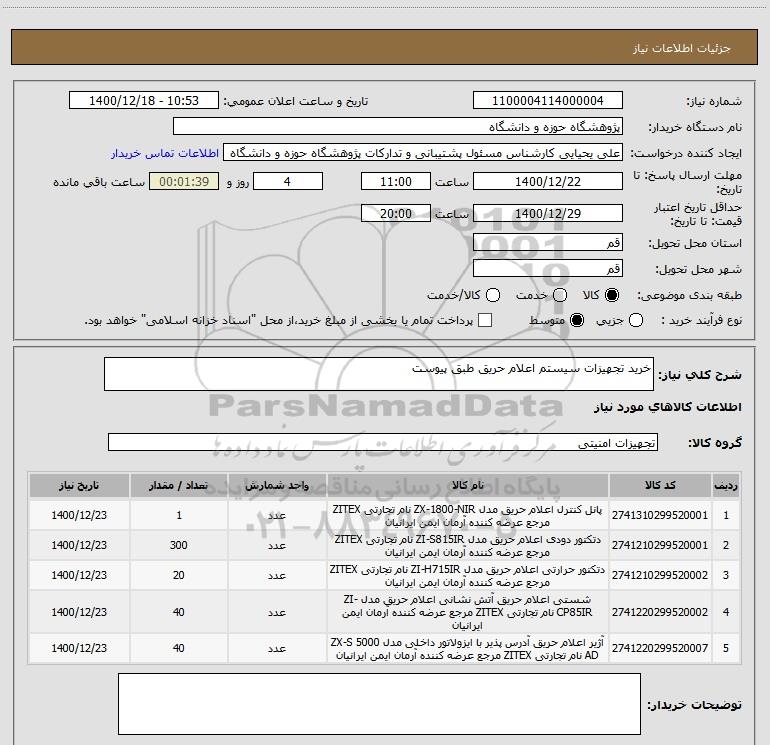The image size is (770, 745).
Task: Open the buyer contact info link
Action: click(165, 153)
